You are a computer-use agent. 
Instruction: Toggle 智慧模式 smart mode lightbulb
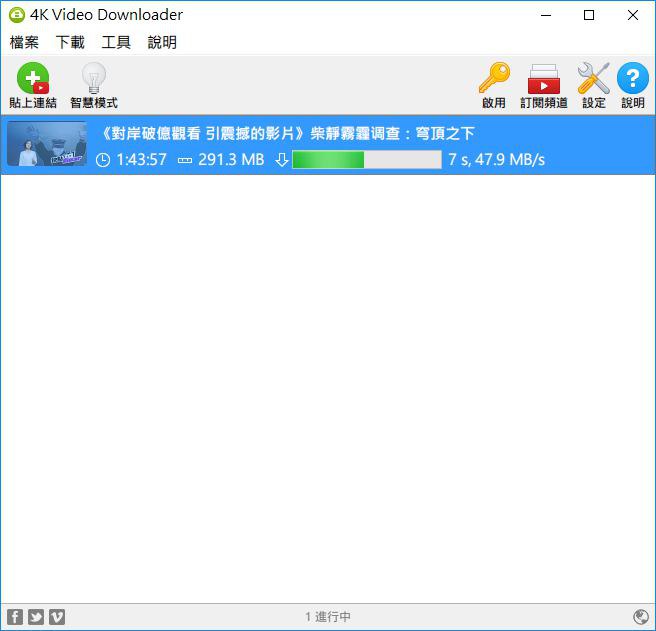click(94, 78)
